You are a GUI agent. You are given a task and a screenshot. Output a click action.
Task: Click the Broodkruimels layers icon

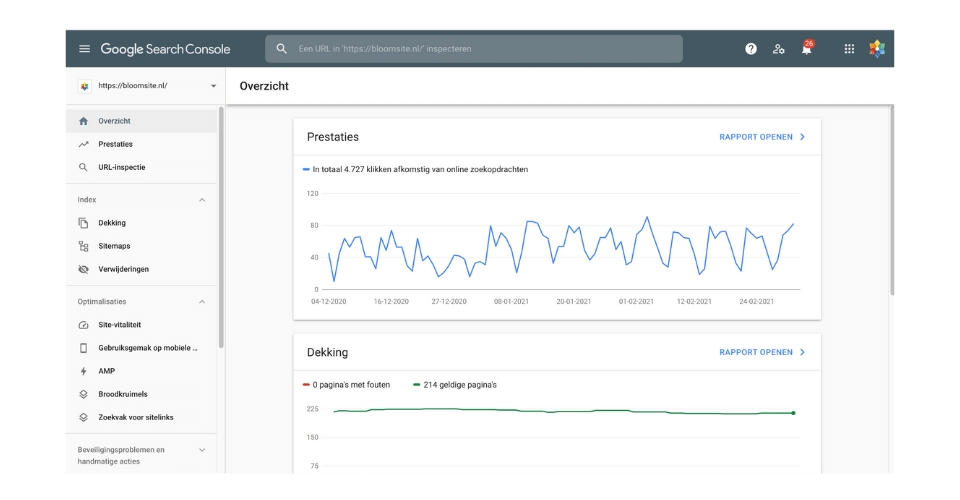(x=83, y=394)
